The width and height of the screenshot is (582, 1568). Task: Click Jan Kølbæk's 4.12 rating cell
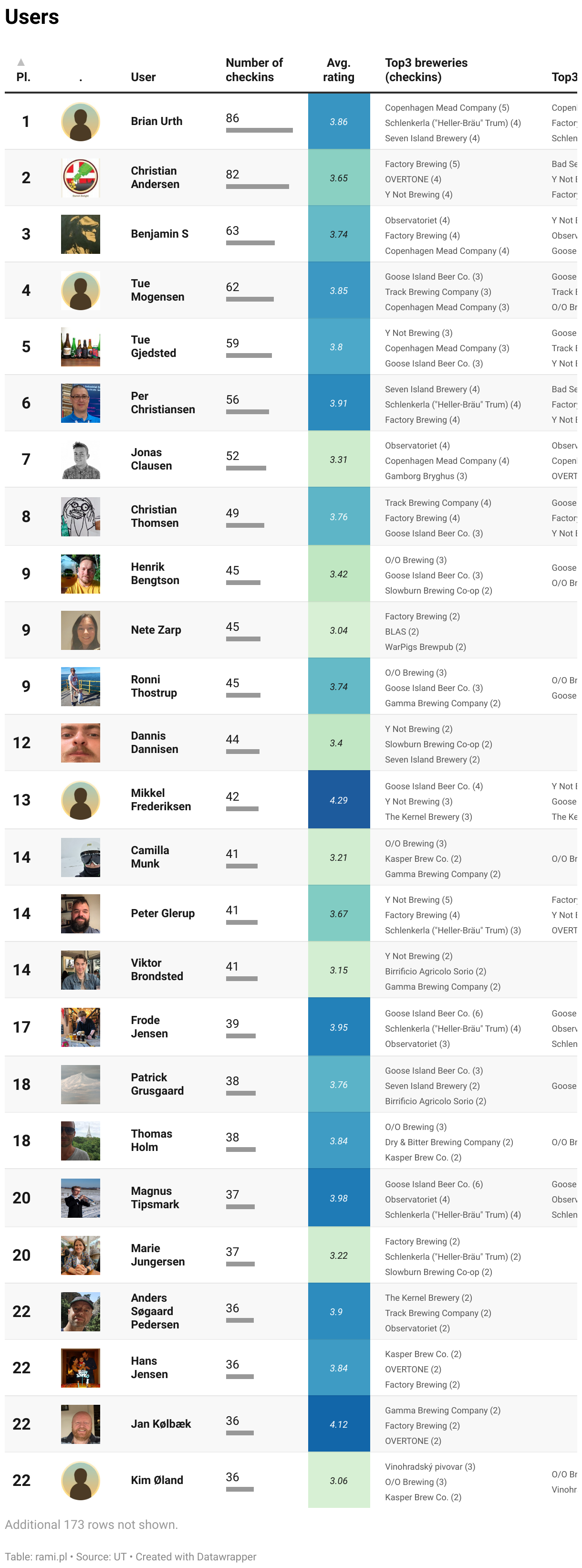point(339,1424)
